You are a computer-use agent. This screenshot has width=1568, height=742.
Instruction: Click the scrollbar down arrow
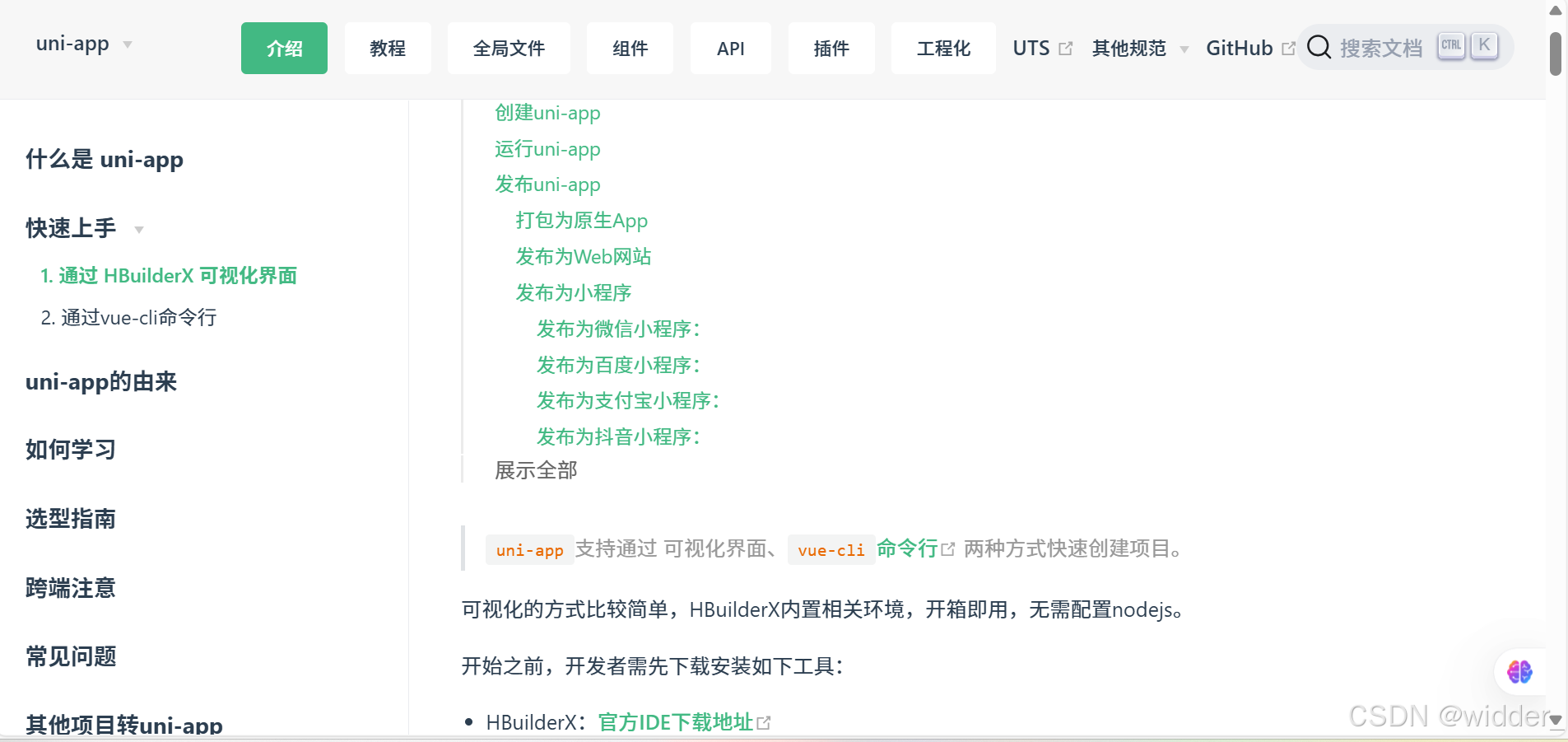click(1556, 720)
